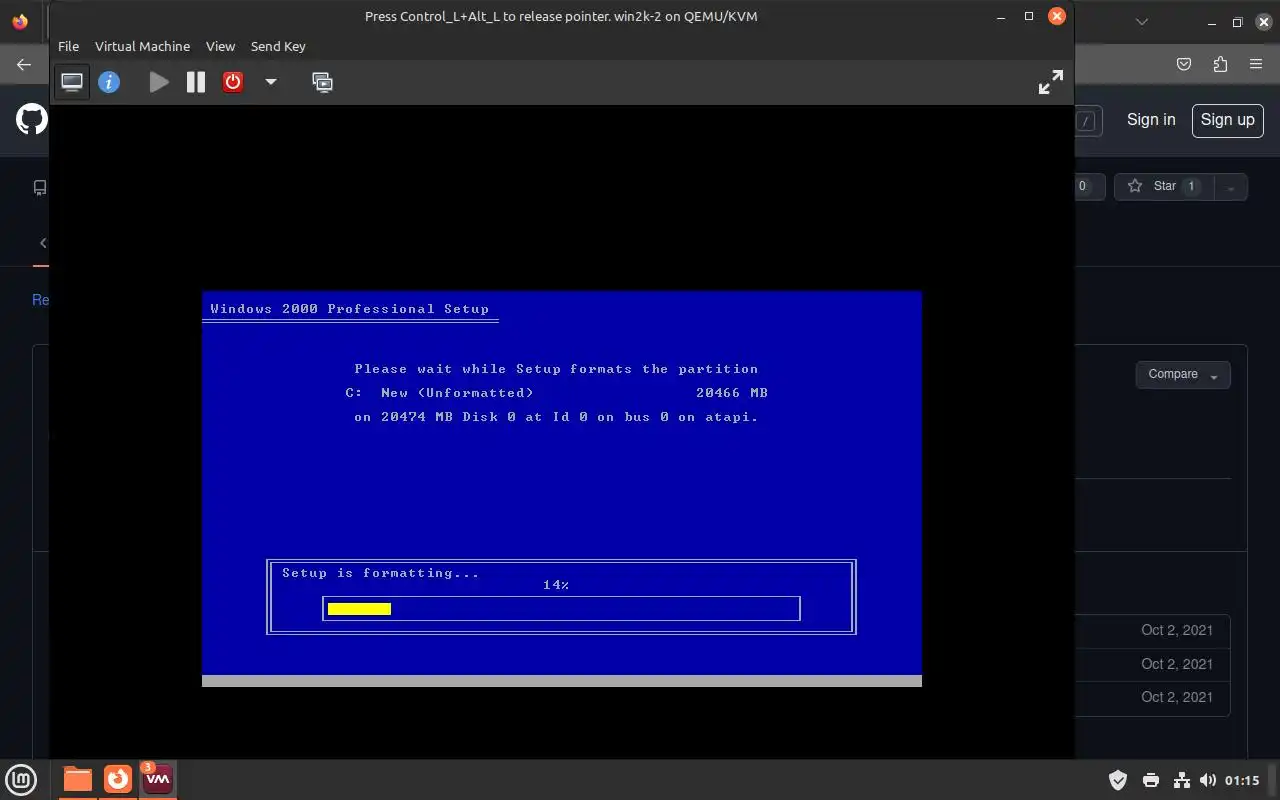Open Firefox extensions puzzle icon

[1220, 65]
